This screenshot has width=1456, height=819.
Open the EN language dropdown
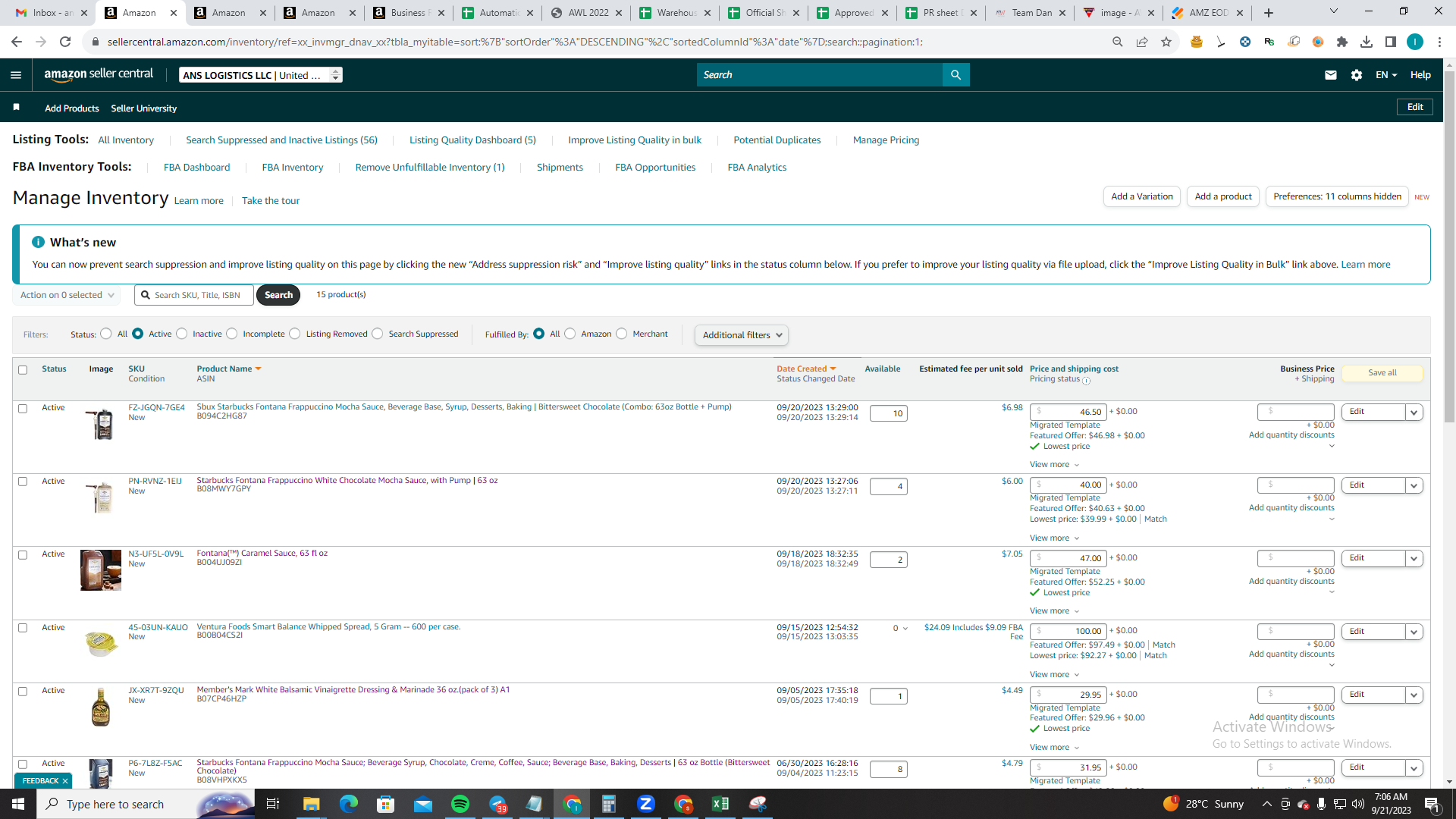(1386, 75)
